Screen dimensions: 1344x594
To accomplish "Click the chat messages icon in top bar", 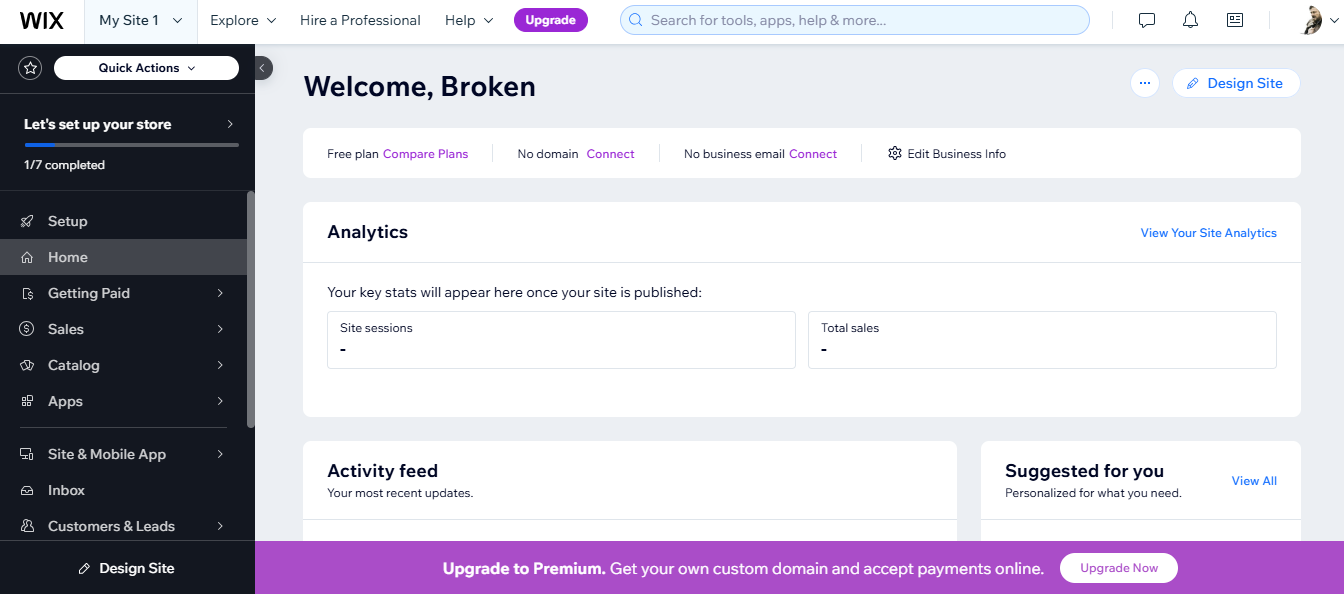I will pos(1147,20).
